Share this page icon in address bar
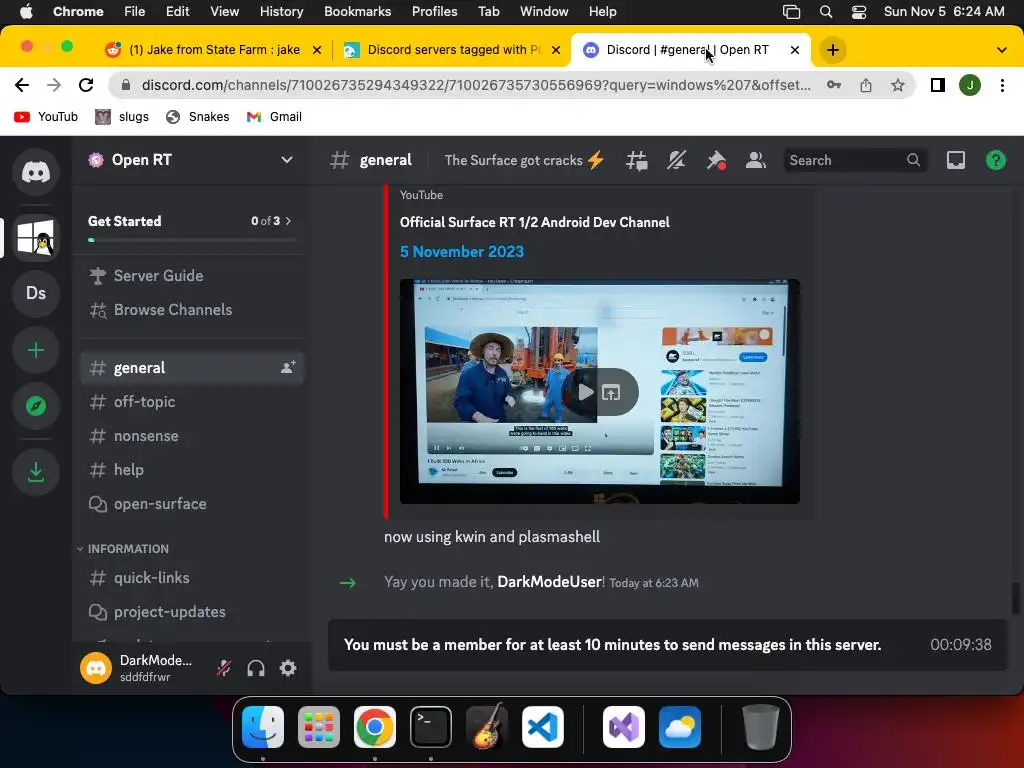 [865, 85]
